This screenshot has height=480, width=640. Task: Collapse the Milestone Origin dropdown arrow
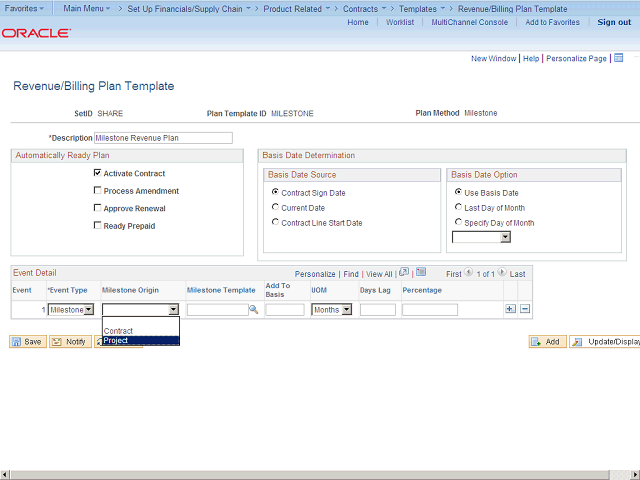point(173,310)
